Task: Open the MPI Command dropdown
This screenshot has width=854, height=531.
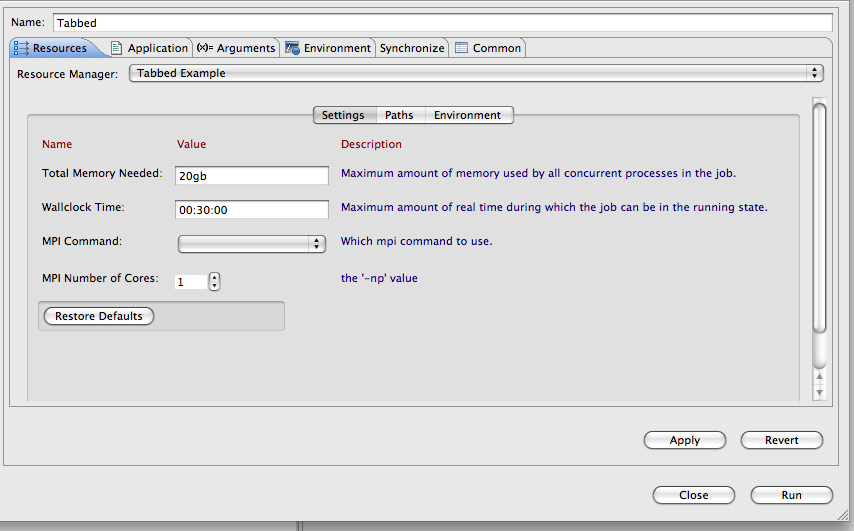Action: [252, 244]
